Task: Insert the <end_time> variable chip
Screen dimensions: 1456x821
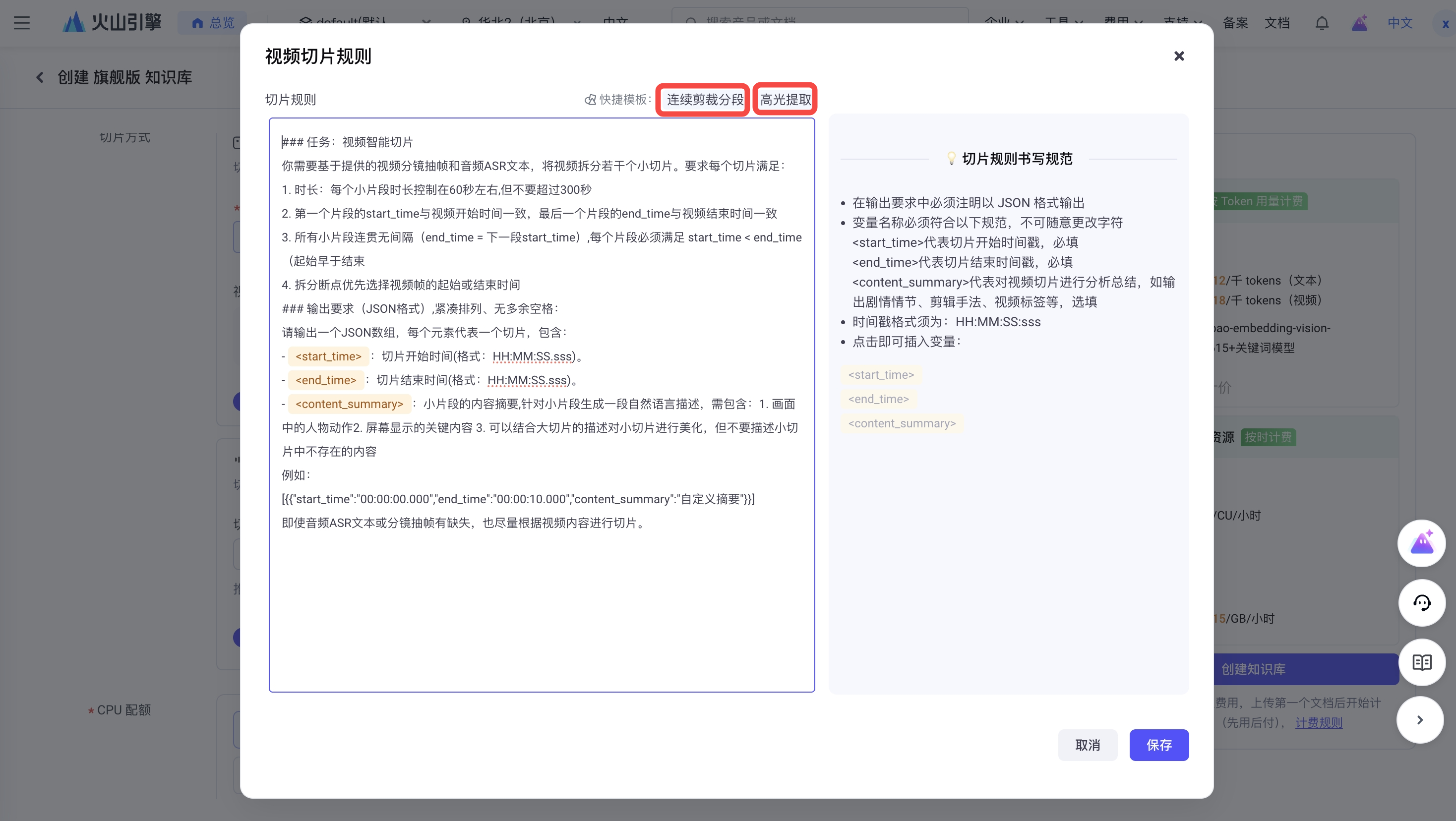Action: 878,399
